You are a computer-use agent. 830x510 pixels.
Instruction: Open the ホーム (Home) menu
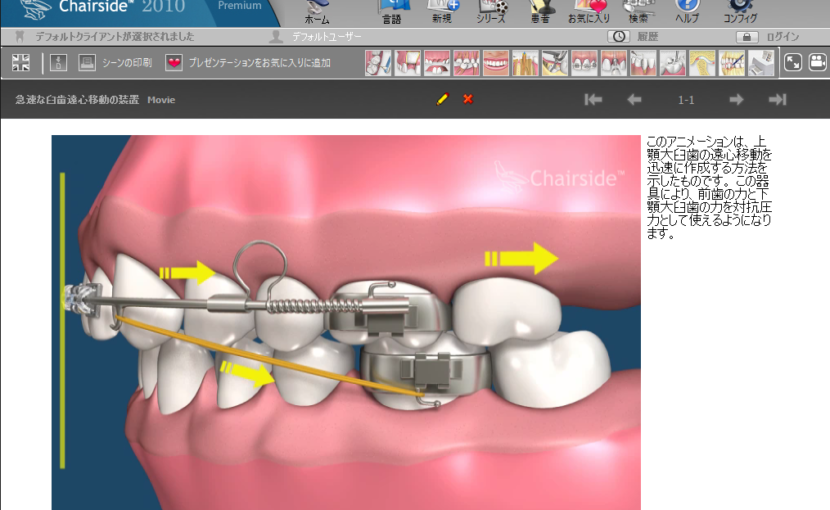[317, 13]
